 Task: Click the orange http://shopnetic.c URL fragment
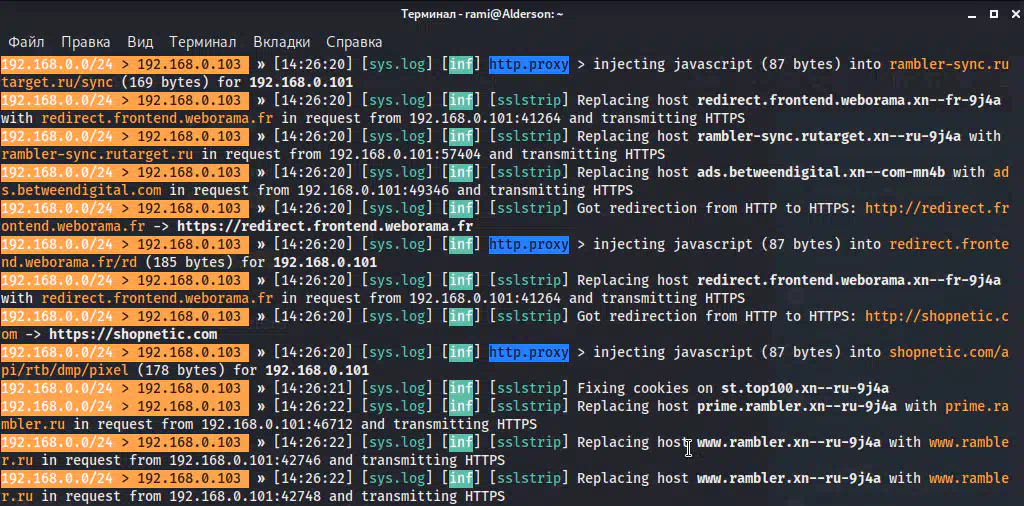[937, 316]
